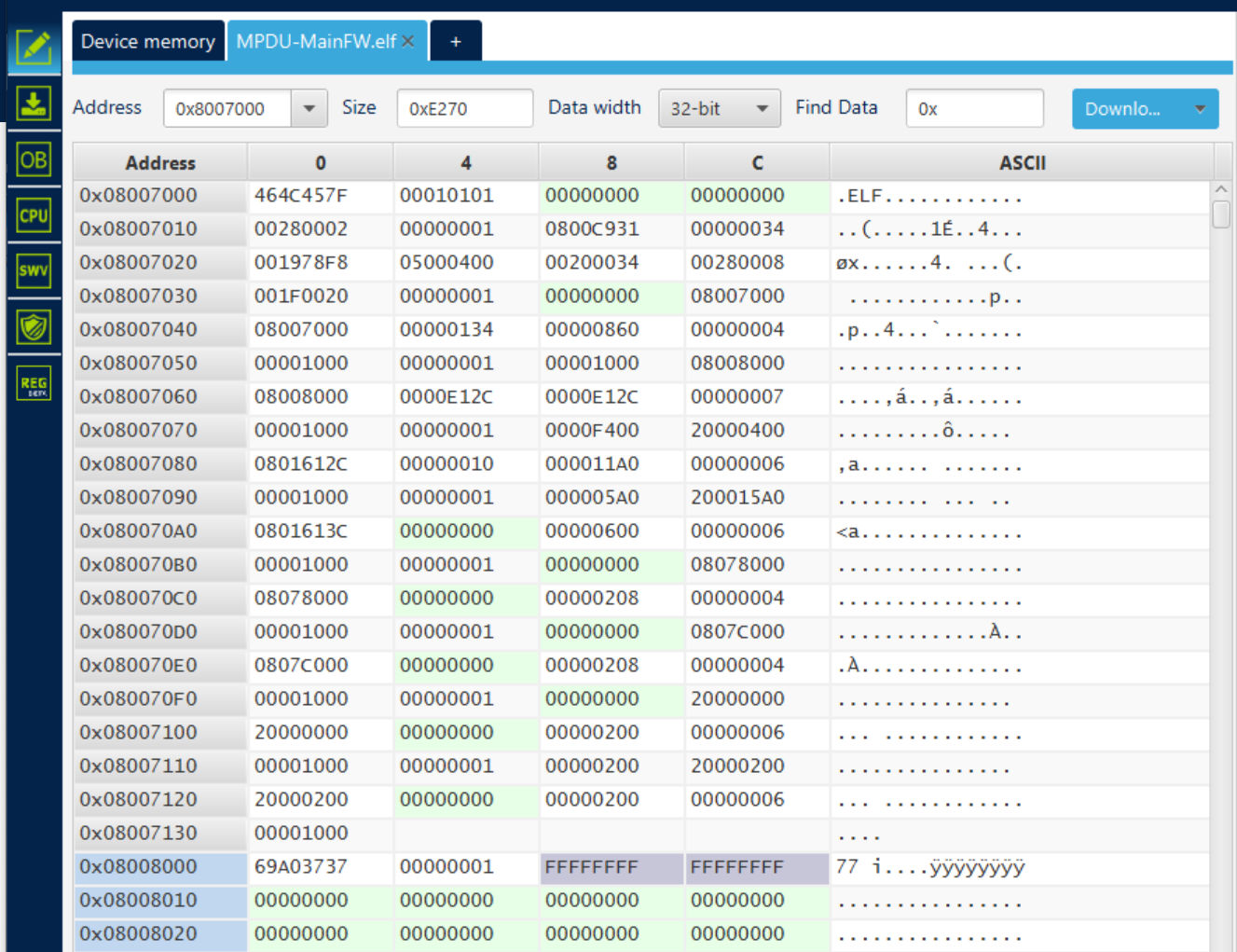The height and width of the screenshot is (952, 1237).
Task: Open the Address dropdown list
Action: 309,108
